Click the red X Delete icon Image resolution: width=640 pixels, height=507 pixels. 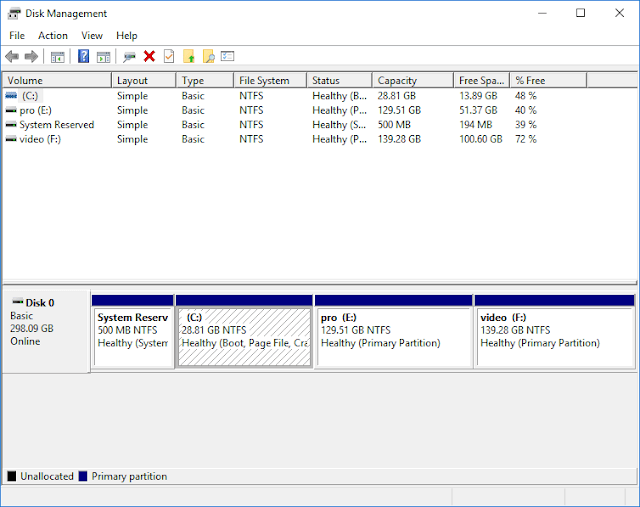point(149,56)
